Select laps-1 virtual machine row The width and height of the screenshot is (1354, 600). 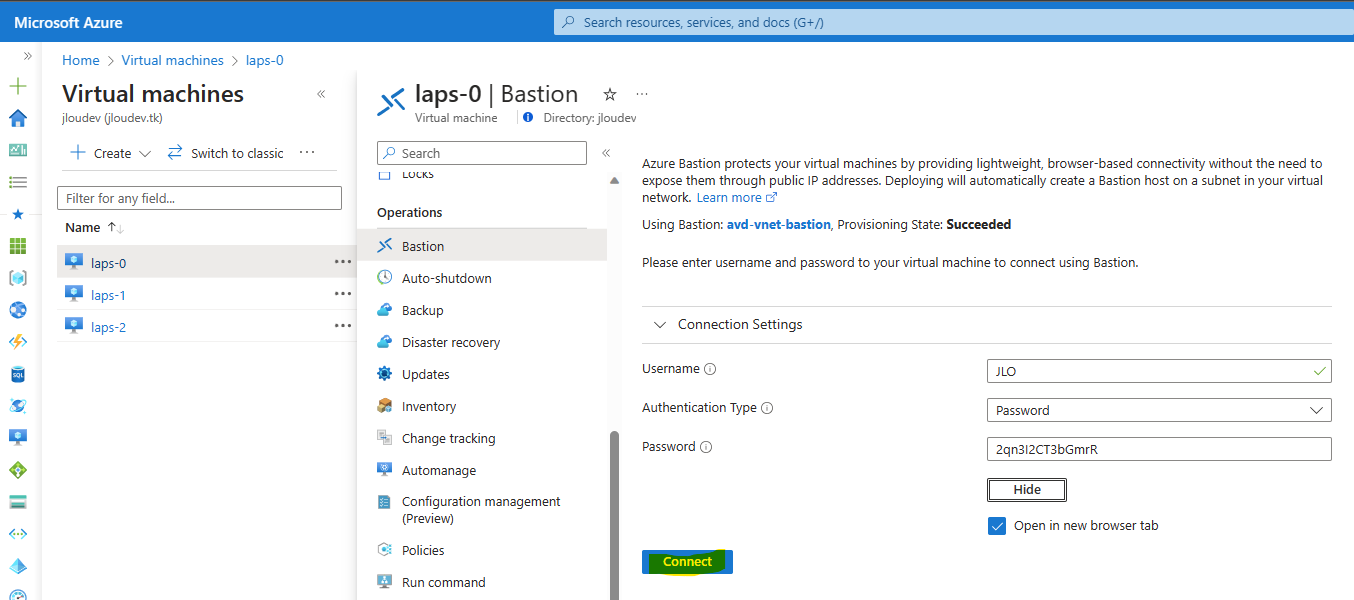207,295
